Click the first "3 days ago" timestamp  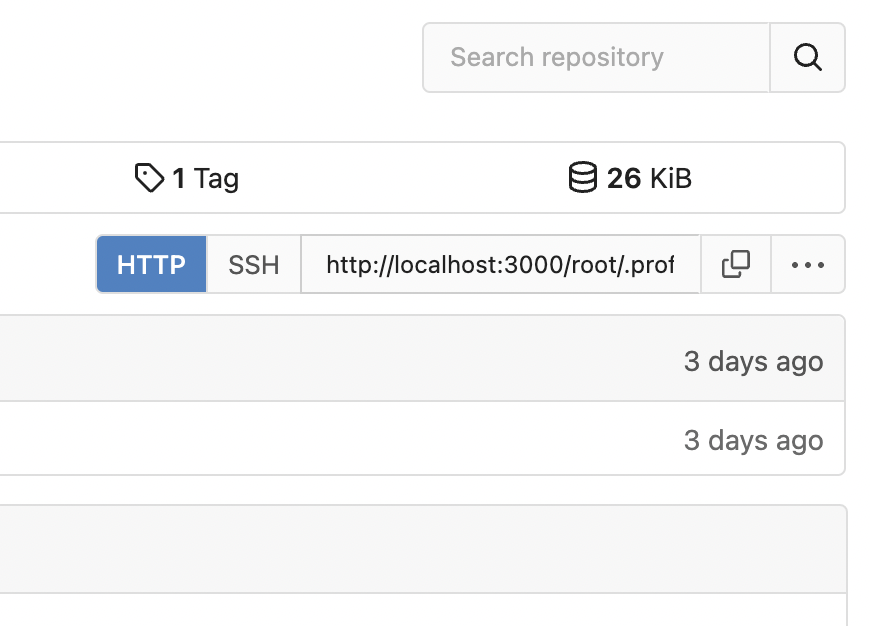[753, 361]
